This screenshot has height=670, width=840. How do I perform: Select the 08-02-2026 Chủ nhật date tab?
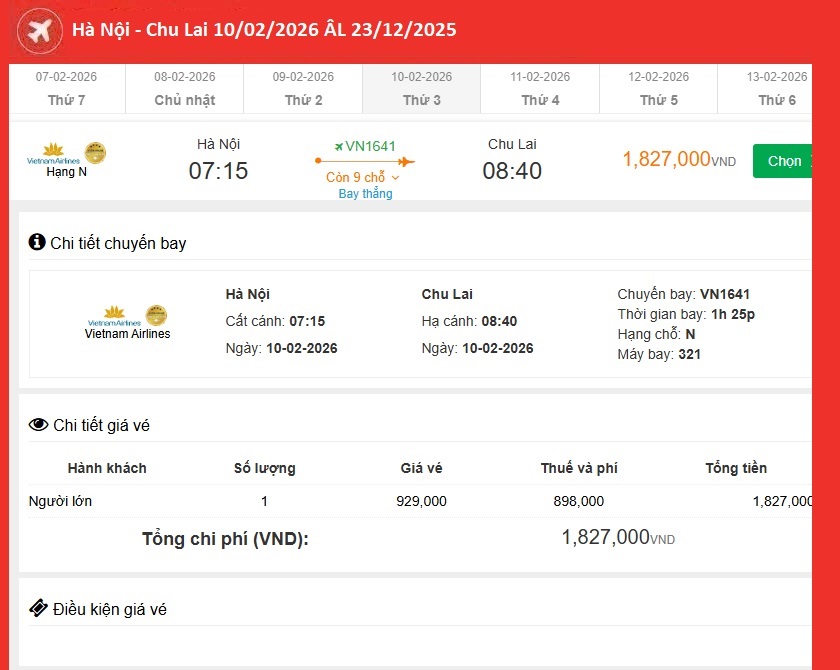[184, 89]
